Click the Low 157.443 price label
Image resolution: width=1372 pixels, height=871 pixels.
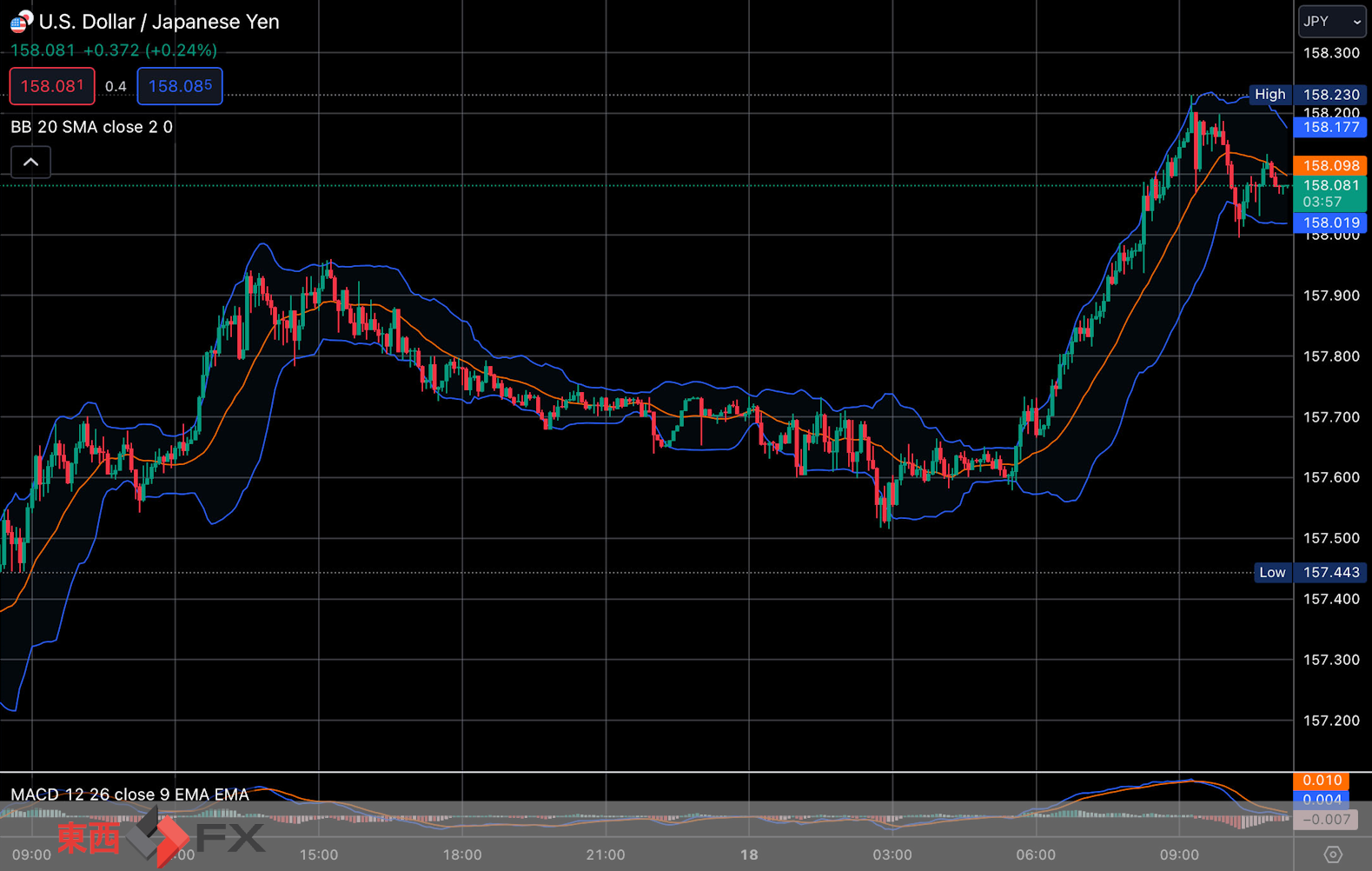click(x=1311, y=572)
